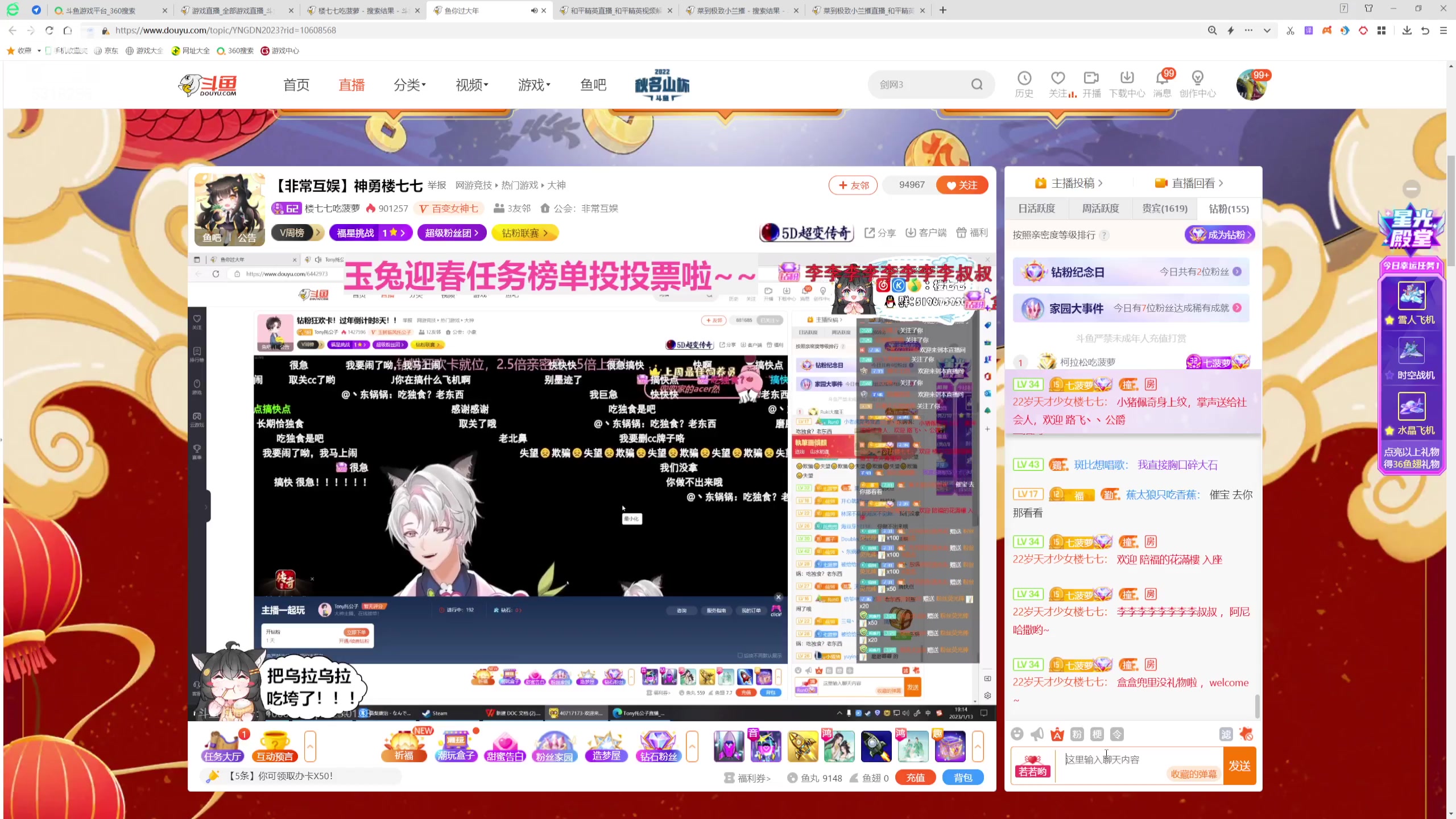This screenshot has height=819, width=1456.
Task: Click the megaphone horn icon in chat toolbar
Action: coord(1037,734)
